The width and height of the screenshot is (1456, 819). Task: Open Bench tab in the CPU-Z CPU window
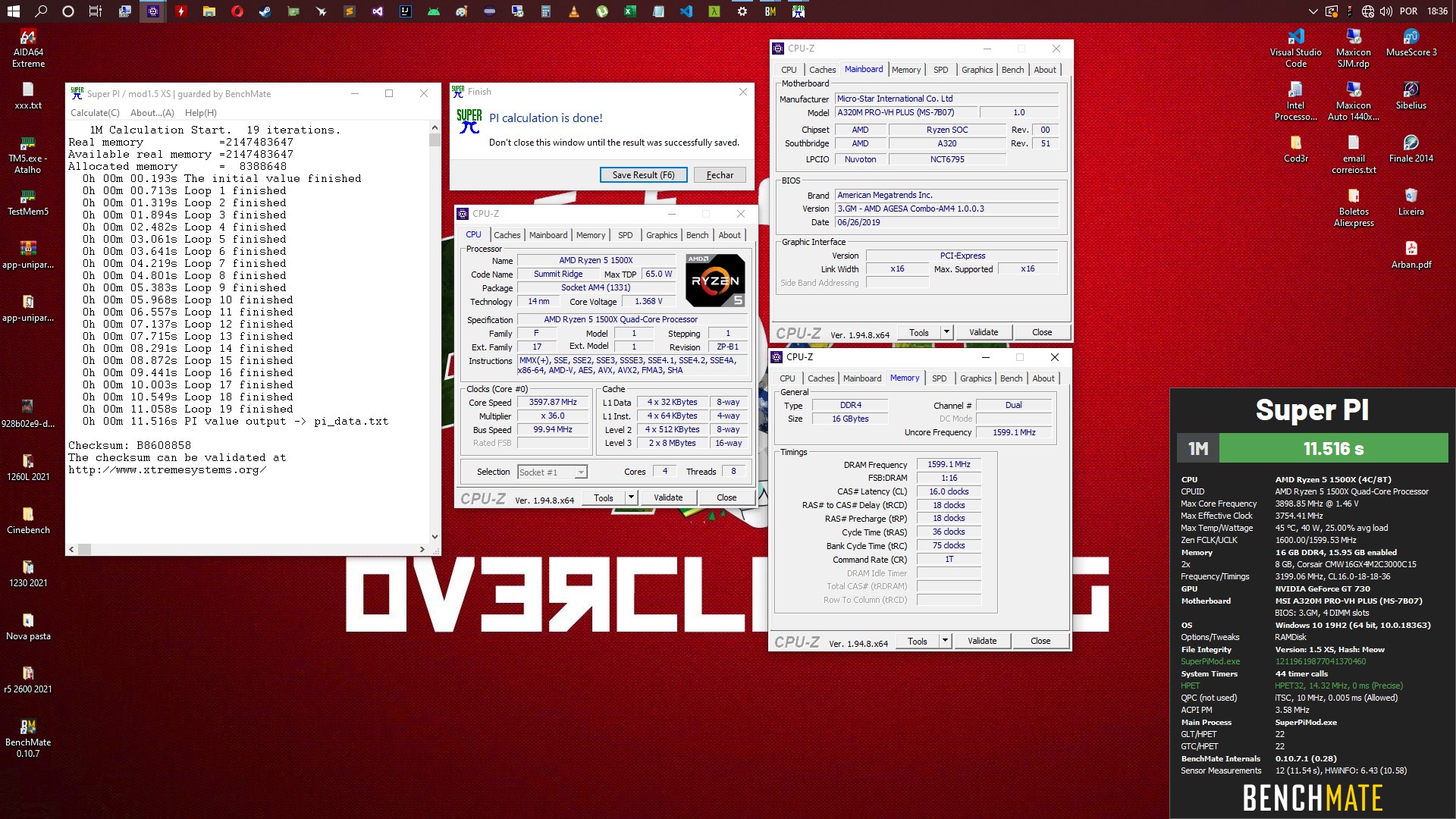tap(697, 235)
